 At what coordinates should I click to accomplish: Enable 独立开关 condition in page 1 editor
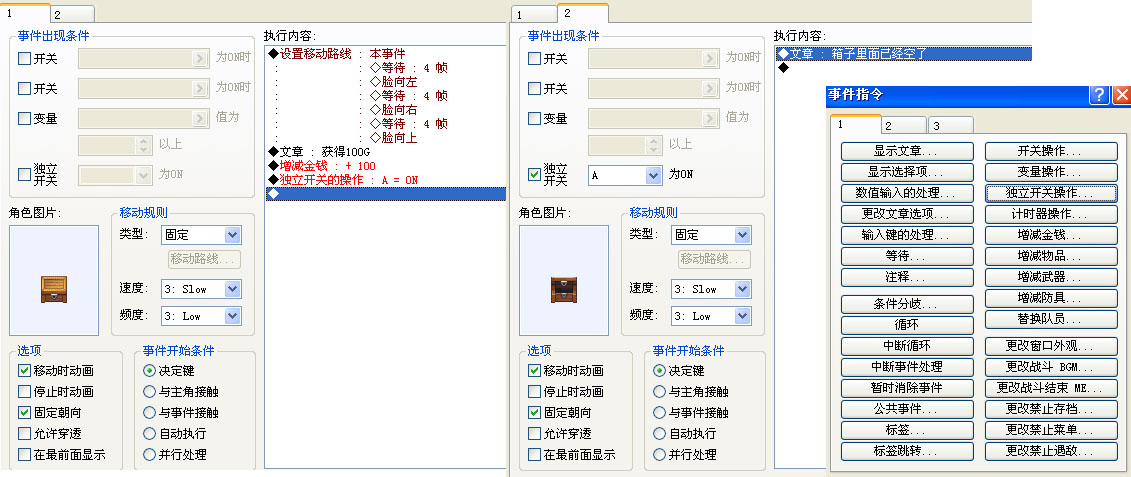[25, 174]
